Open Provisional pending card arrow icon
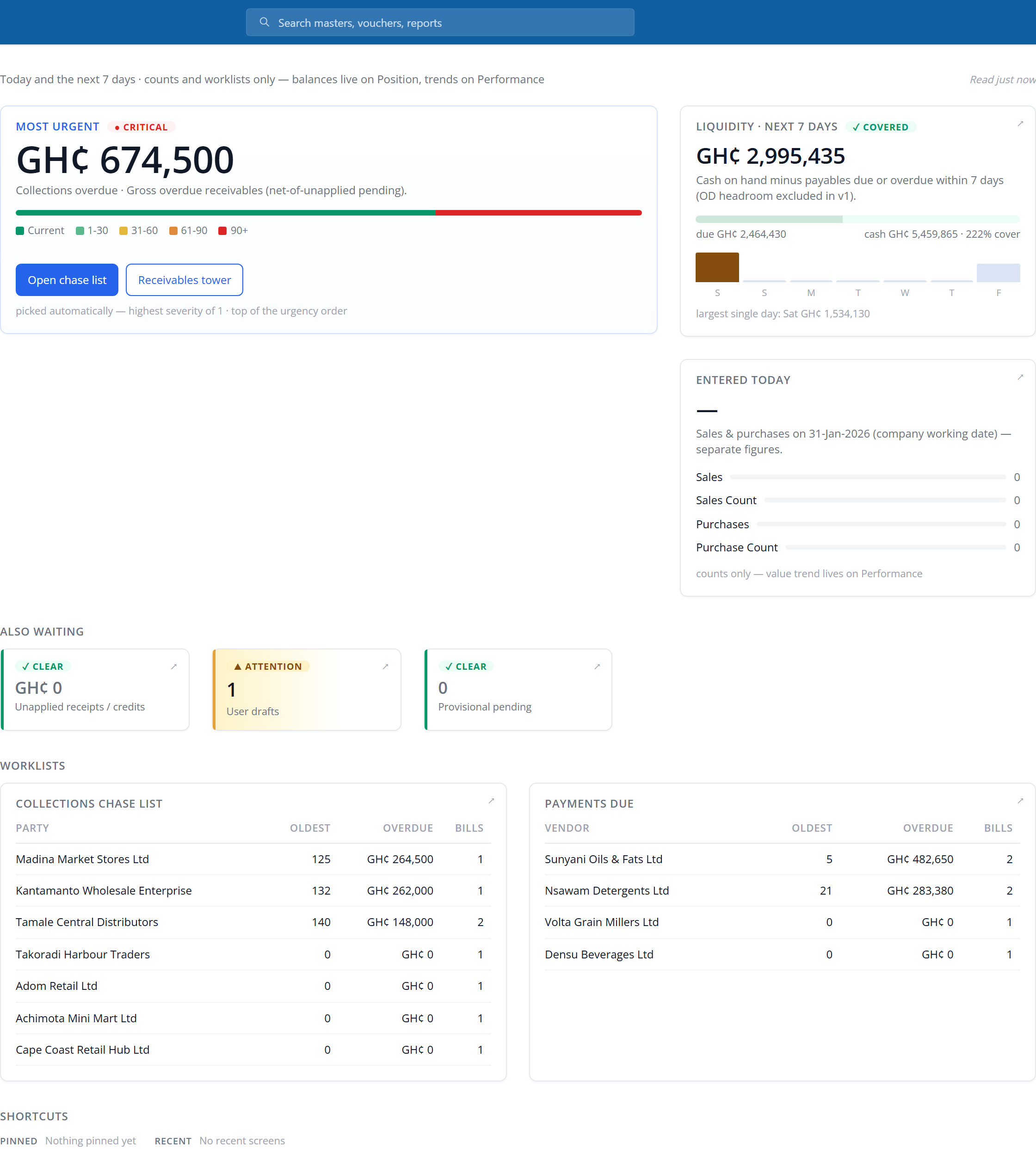1036x1149 pixels. (597, 666)
